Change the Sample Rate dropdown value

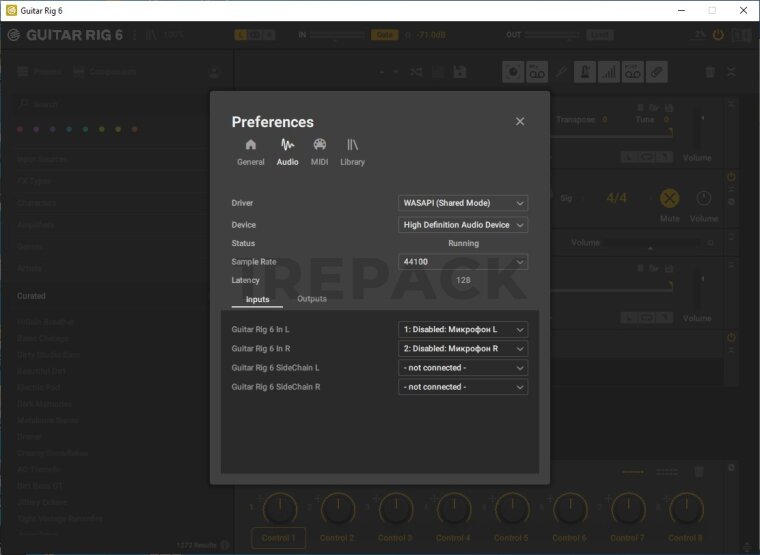pyautogui.click(x=462, y=262)
